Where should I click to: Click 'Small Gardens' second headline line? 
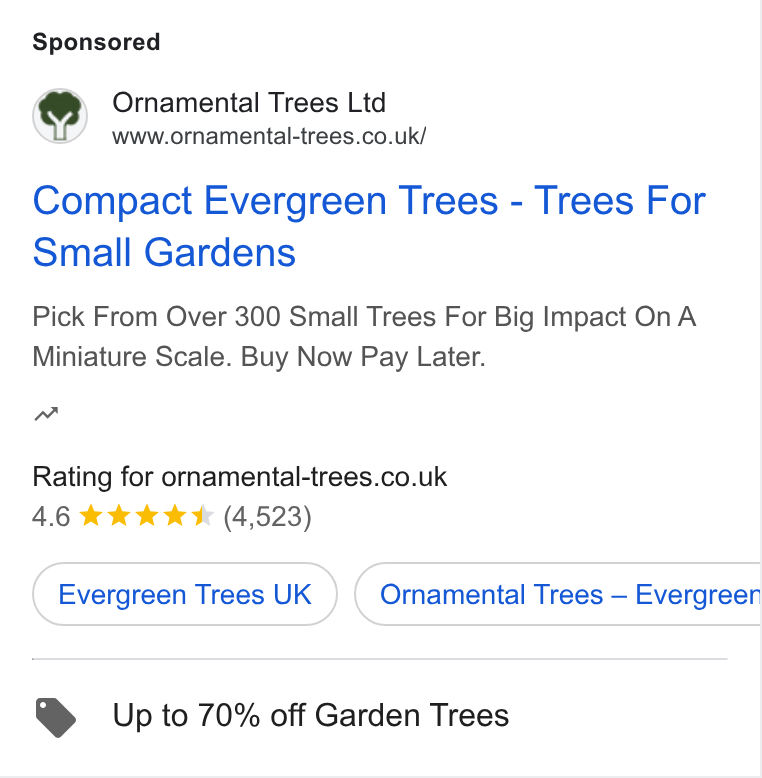[164, 253]
